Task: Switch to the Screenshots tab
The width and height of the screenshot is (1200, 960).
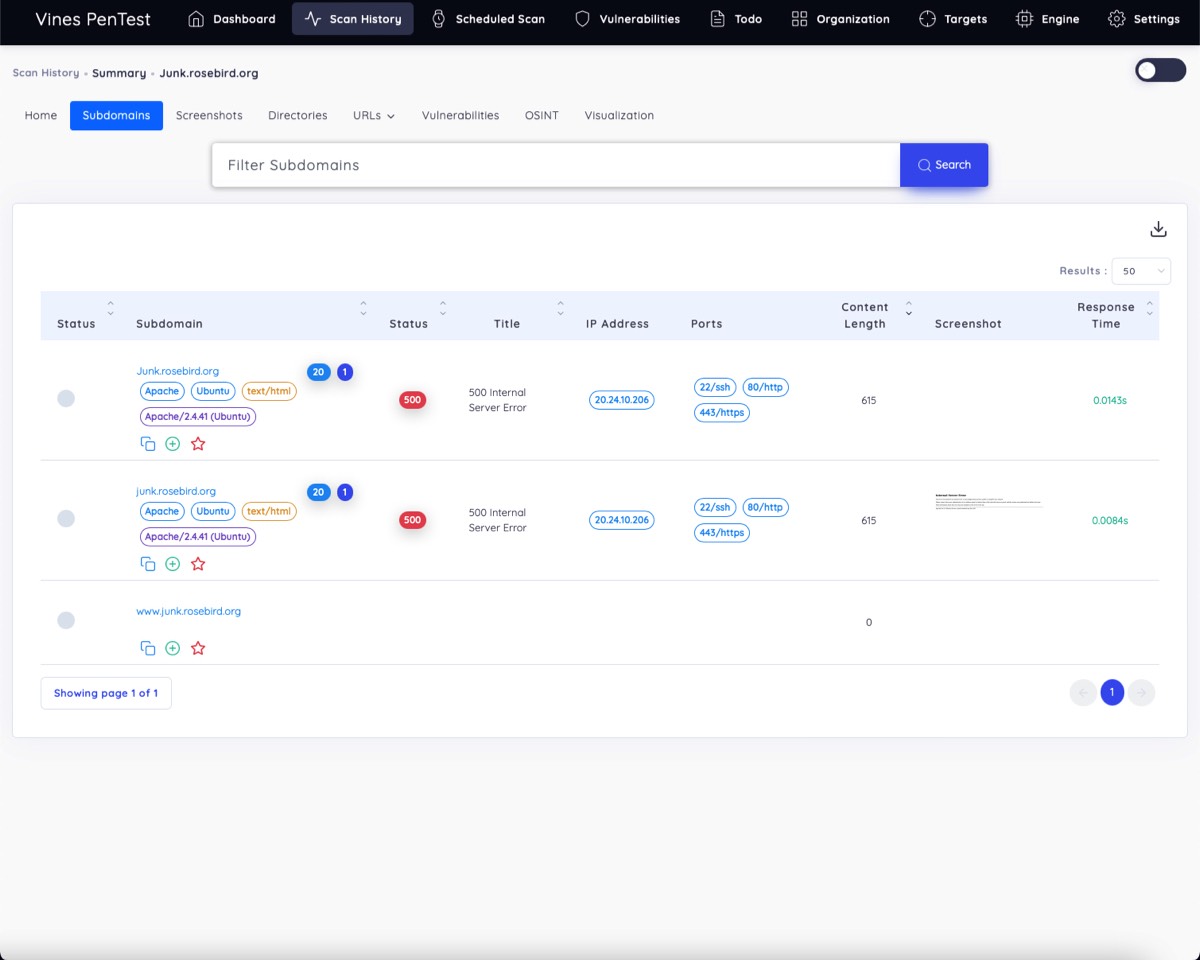Action: pyautogui.click(x=209, y=116)
